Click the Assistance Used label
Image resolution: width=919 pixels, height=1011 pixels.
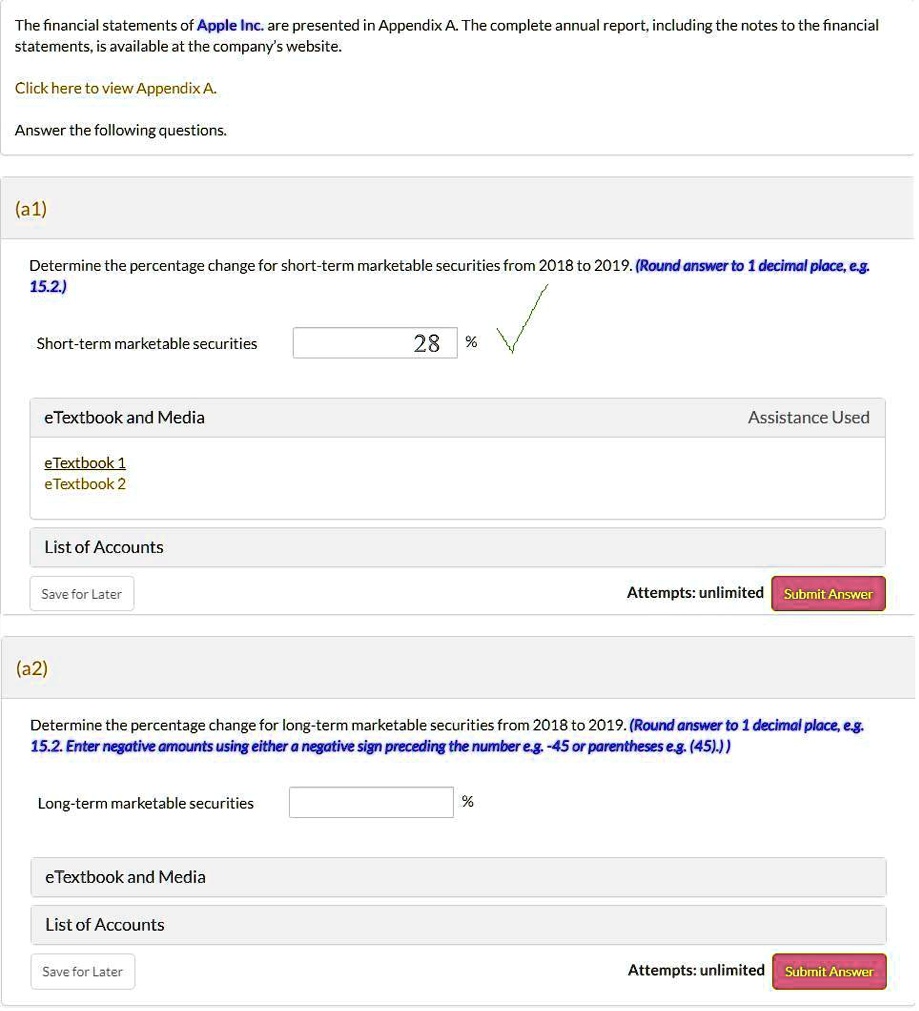tap(808, 417)
